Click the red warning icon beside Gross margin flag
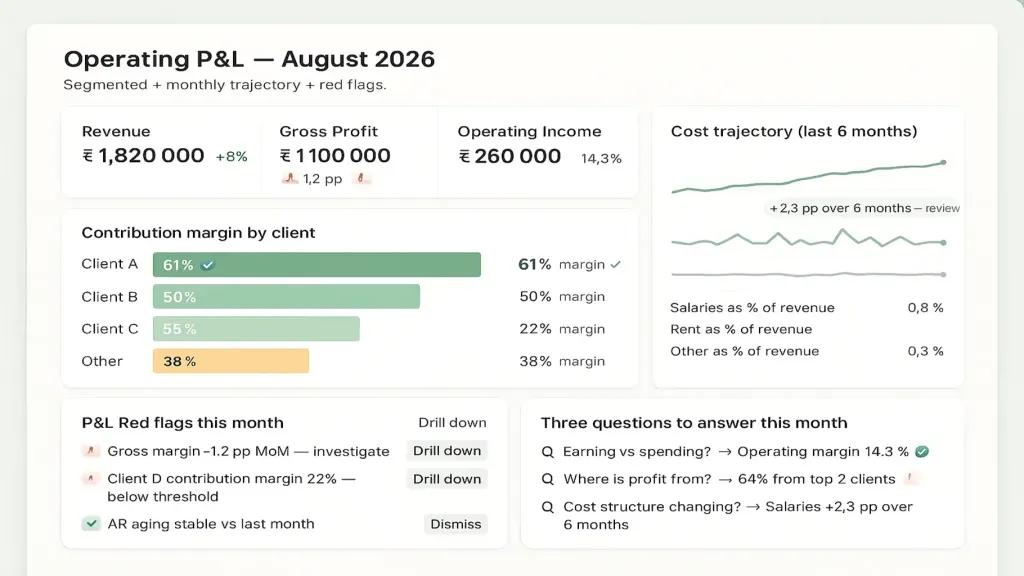 point(90,451)
